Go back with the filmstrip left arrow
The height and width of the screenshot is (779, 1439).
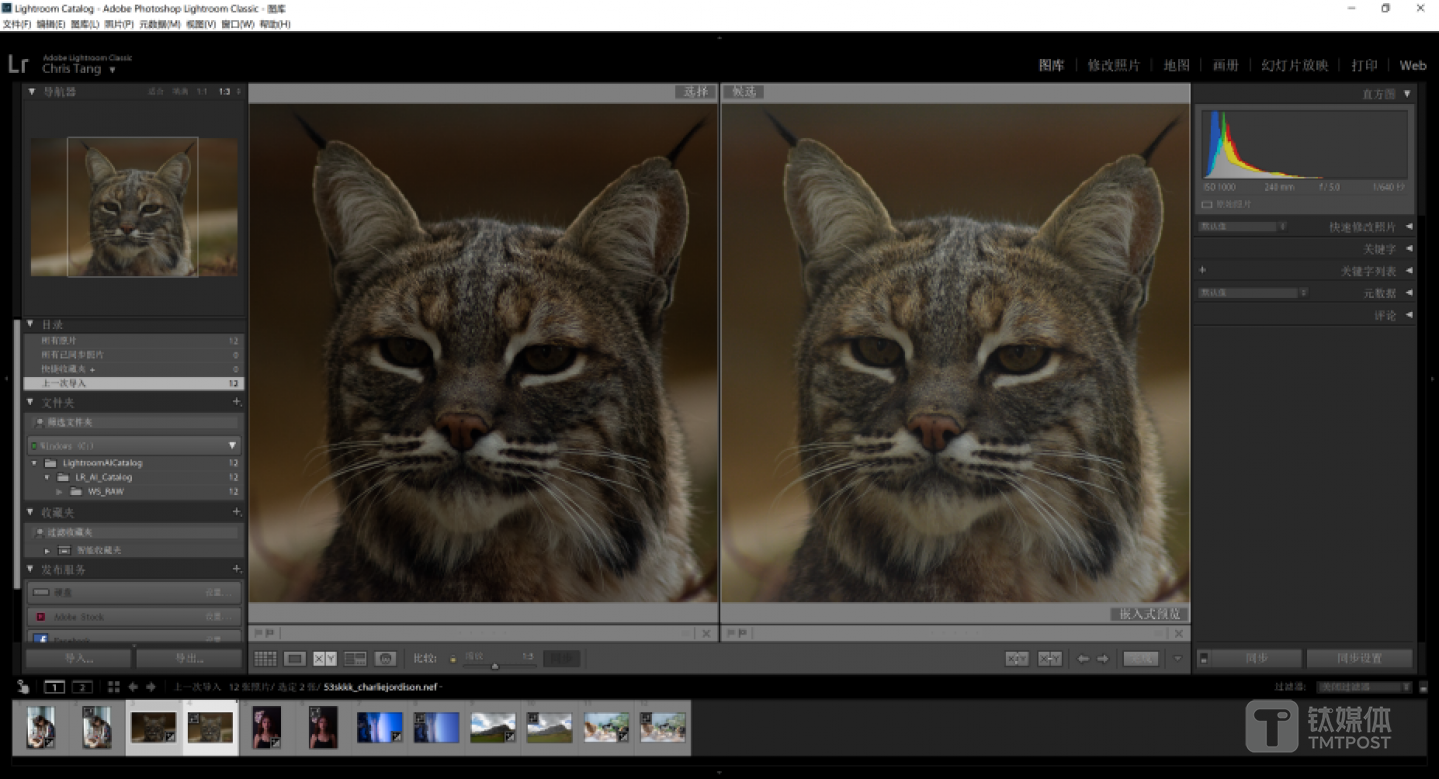point(133,687)
